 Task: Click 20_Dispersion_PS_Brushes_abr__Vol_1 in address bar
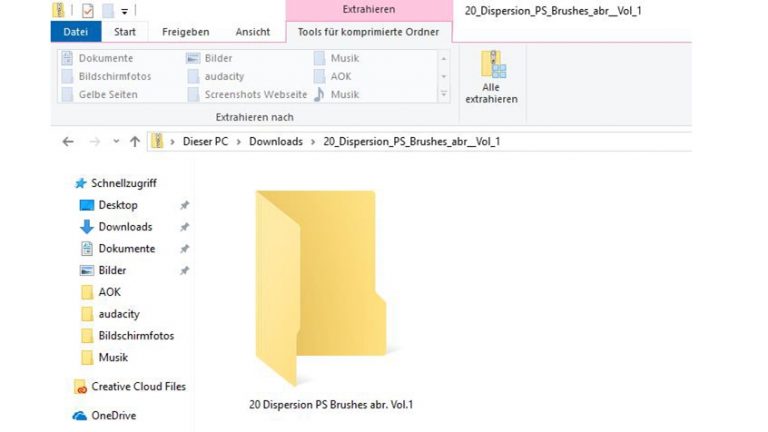pos(411,142)
